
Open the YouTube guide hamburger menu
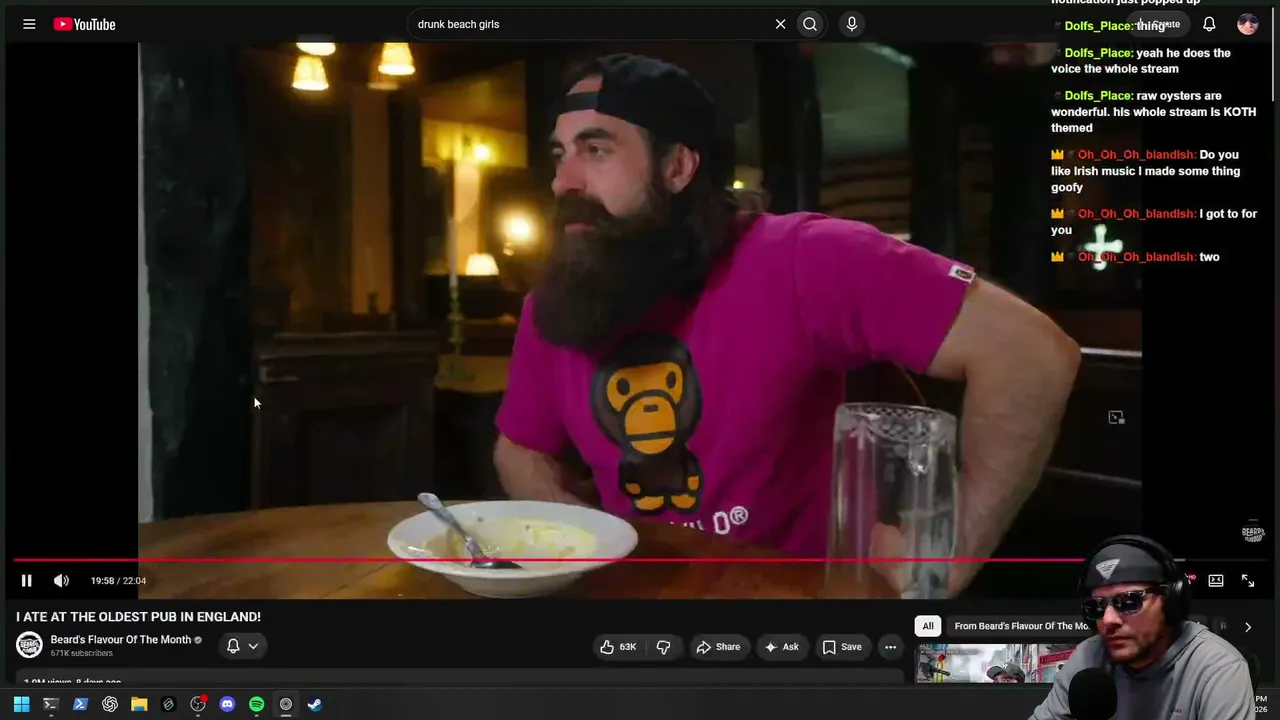[29, 24]
